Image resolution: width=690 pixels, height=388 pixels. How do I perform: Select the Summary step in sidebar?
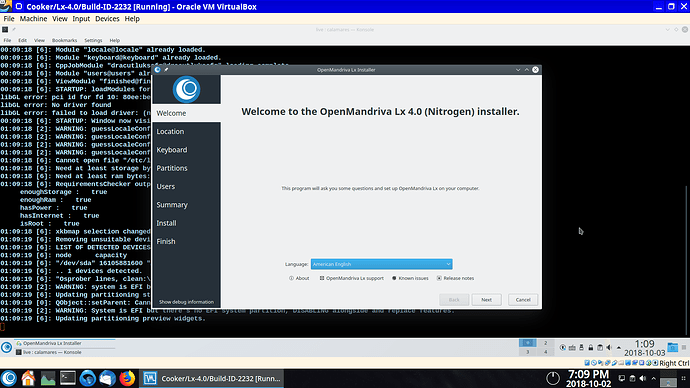[x=186, y=205]
